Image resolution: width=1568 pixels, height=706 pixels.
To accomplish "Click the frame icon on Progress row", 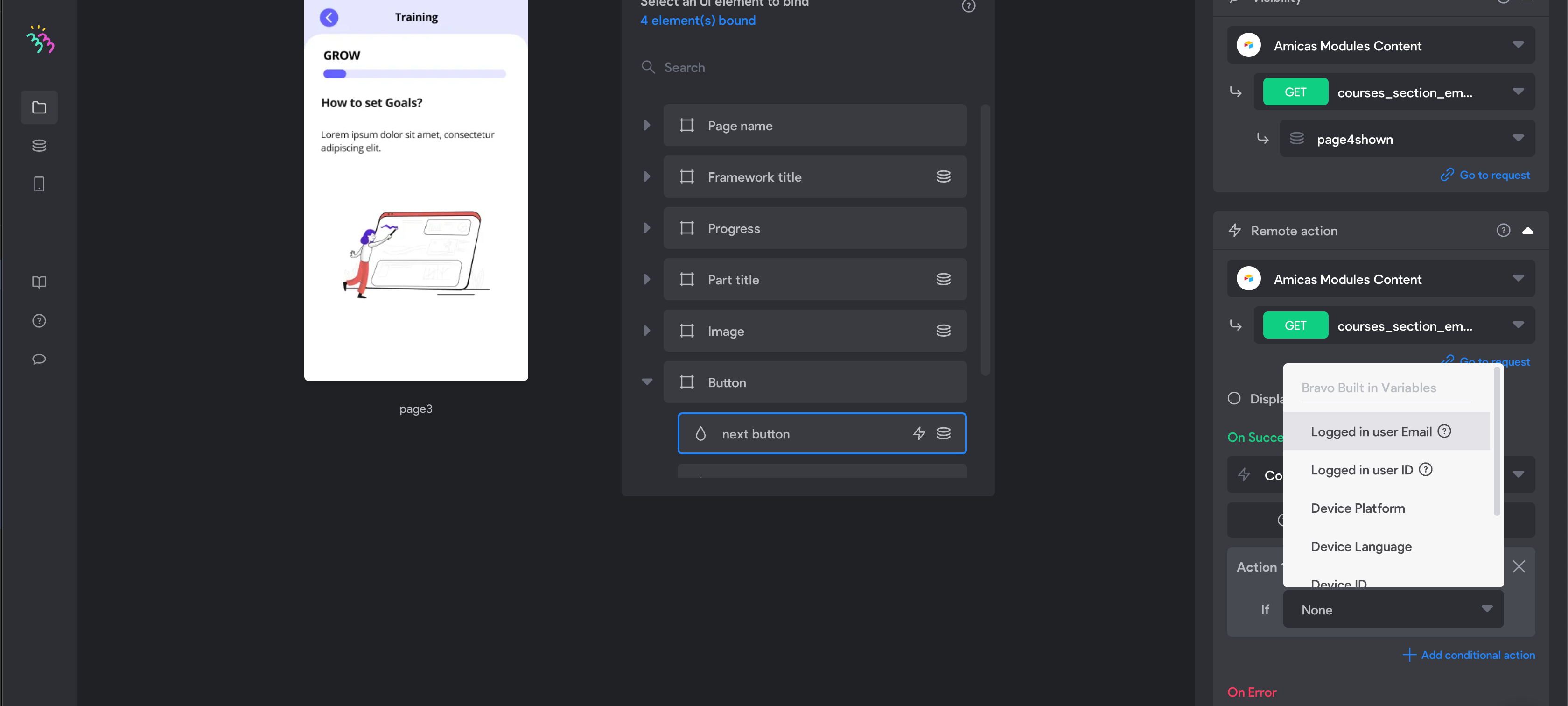I will coord(686,228).
